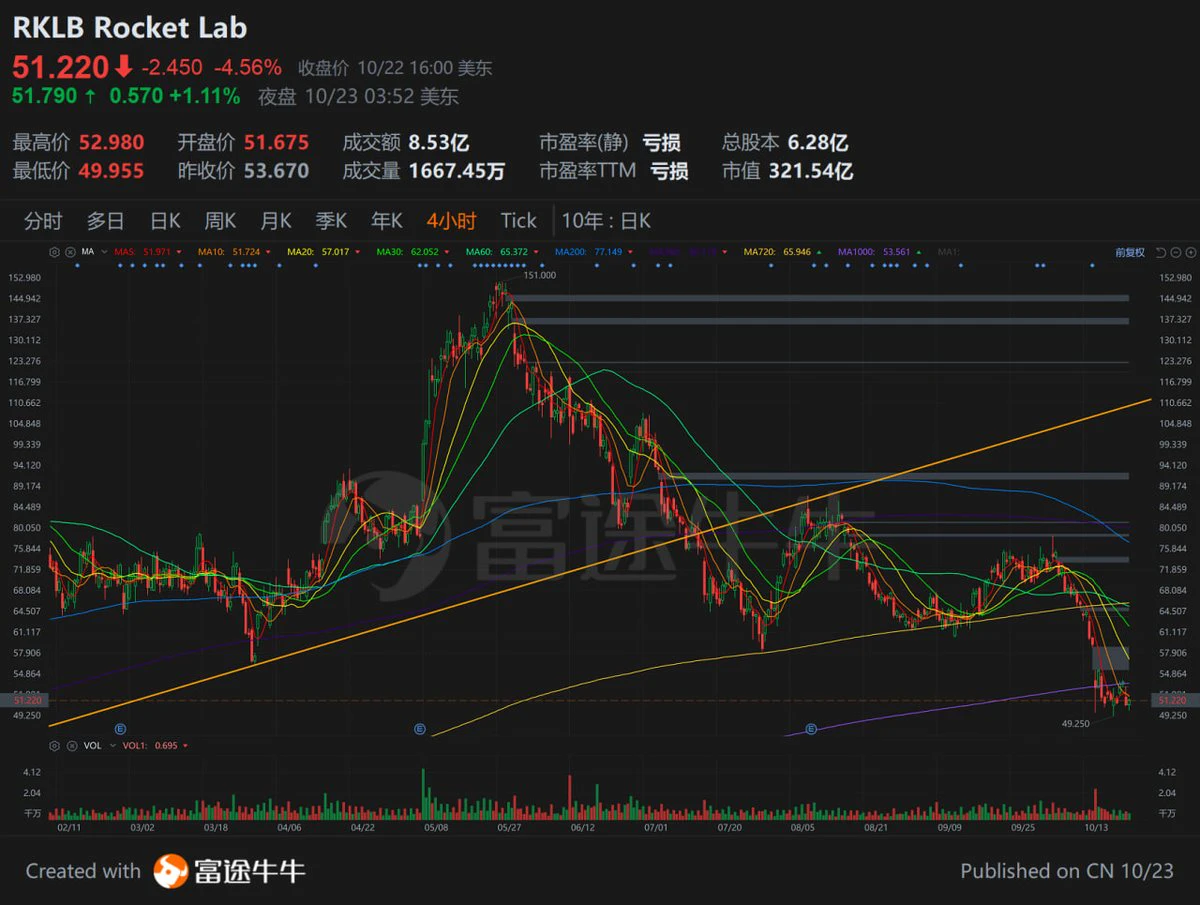Click the 151.000 high price label
1200x905 pixels.
(539, 275)
